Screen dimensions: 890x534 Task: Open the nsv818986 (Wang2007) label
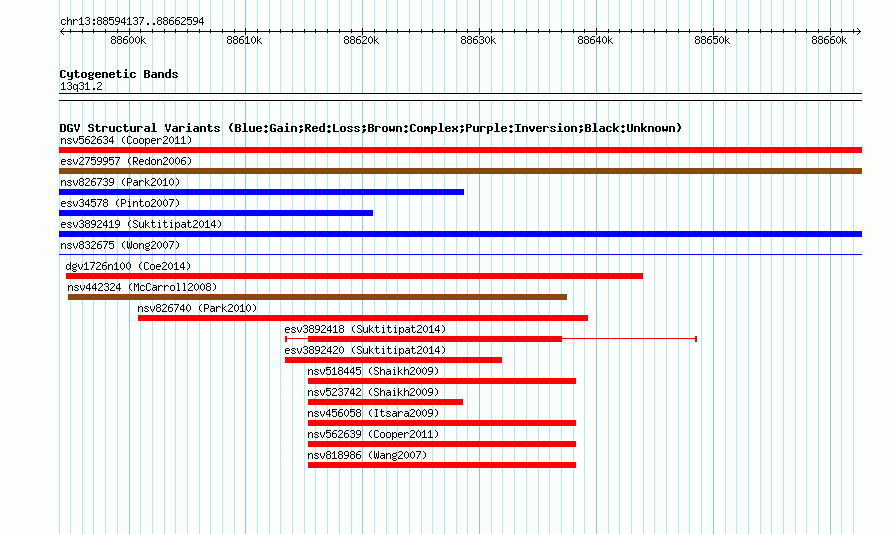(x=367, y=455)
